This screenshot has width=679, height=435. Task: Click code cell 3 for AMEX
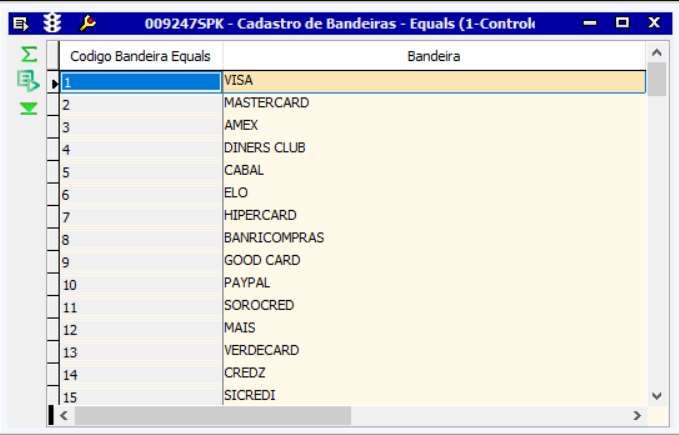coord(141,126)
